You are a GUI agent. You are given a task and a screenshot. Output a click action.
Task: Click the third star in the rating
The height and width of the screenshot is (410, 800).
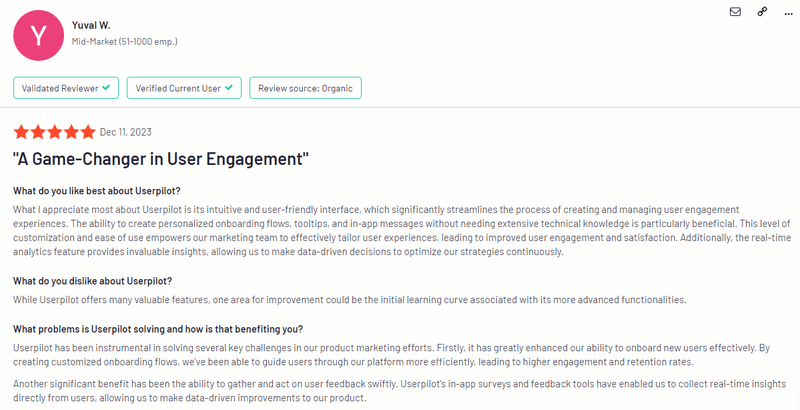[x=55, y=132]
